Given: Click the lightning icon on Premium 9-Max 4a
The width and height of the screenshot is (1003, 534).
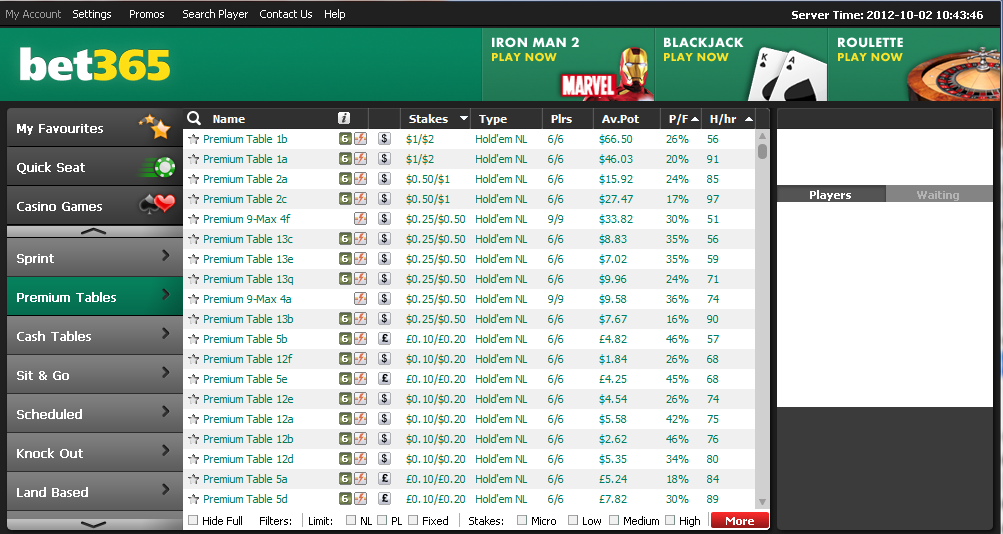Looking at the screenshot, I should tap(361, 299).
